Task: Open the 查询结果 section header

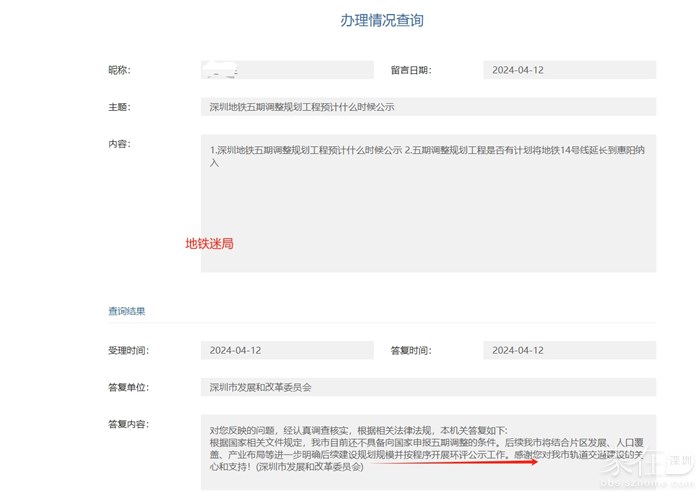Action: pos(127,311)
